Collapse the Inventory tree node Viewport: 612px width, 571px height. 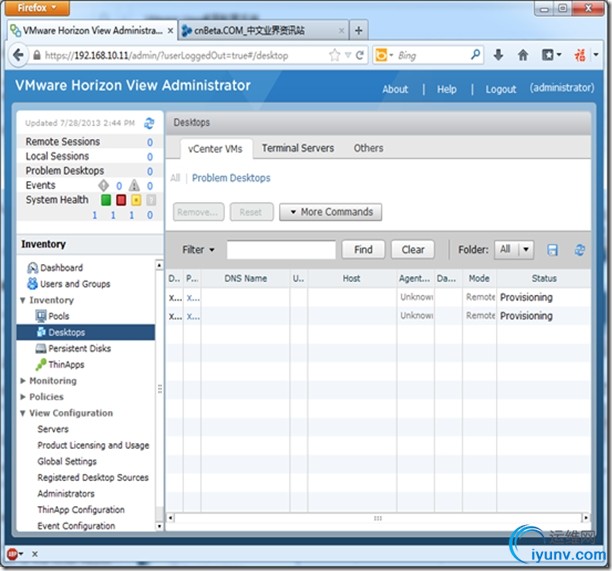pyautogui.click(x=23, y=300)
